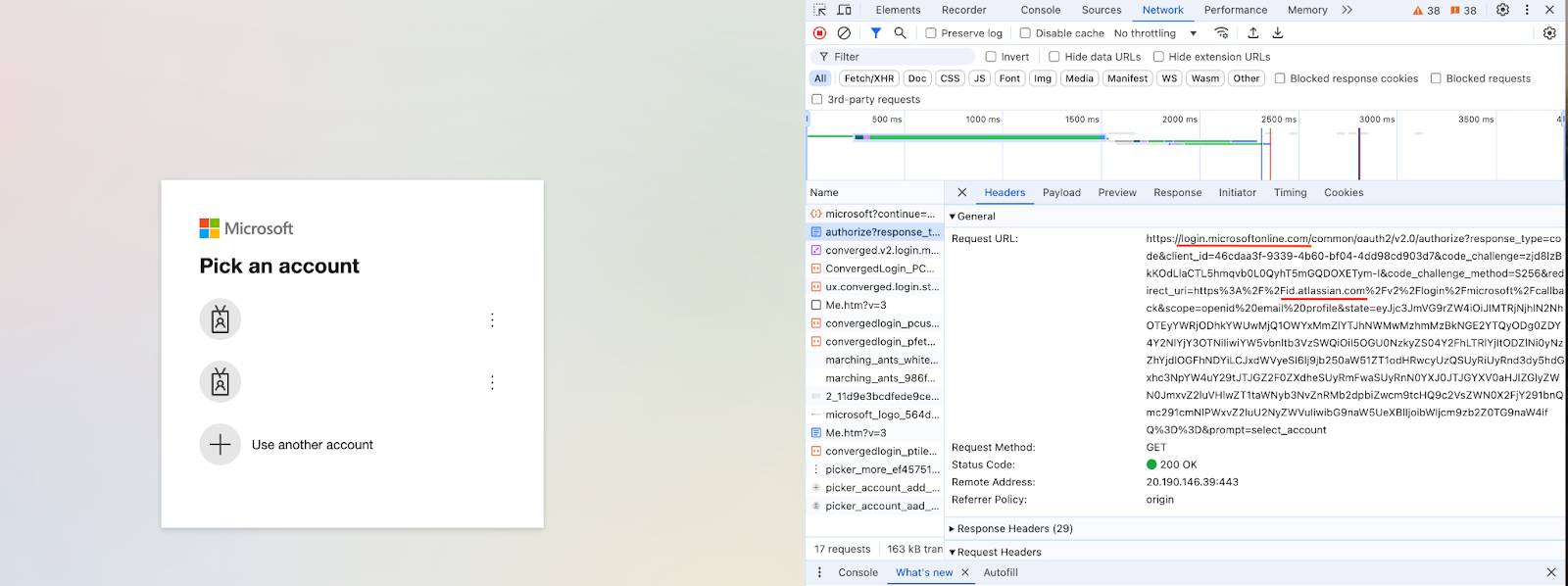Viewport: 1568px width, 586px height.
Task: Filter requests by Fetch/XHR
Action: click(869, 78)
